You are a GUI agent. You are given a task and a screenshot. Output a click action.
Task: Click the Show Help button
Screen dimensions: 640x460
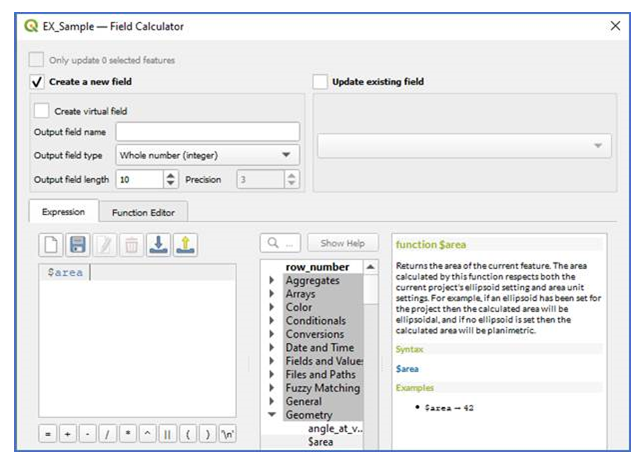pyautogui.click(x=342, y=243)
